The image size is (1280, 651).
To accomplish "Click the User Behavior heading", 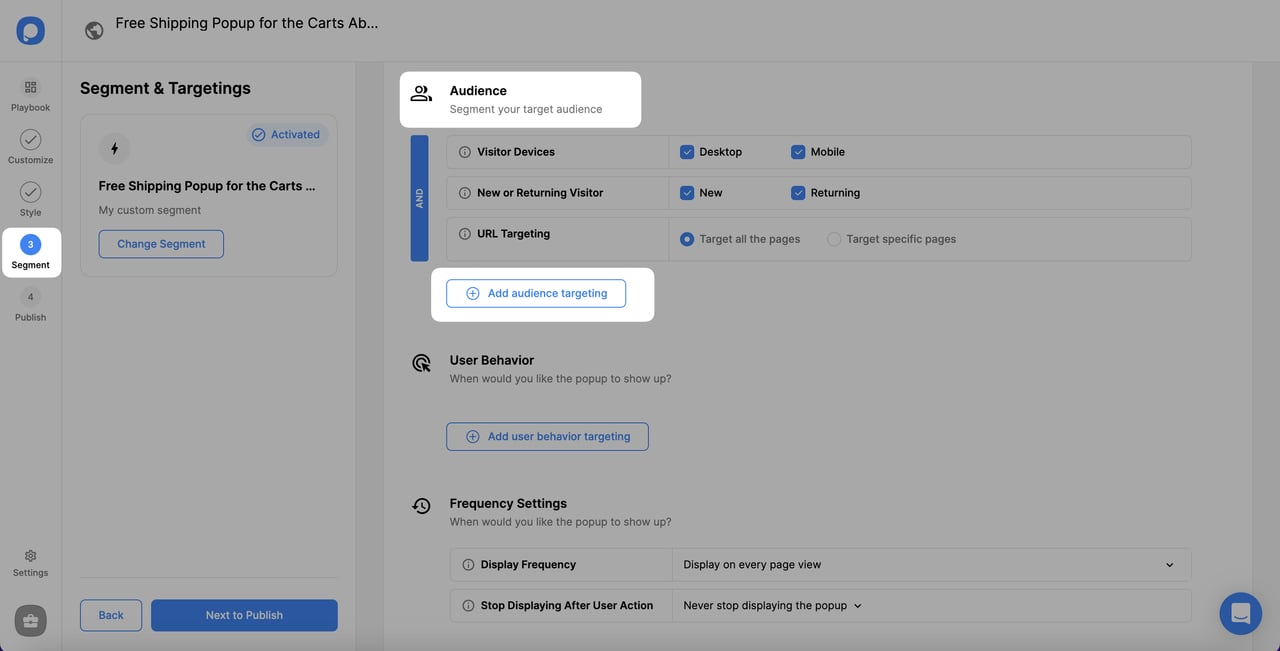I will 492,360.
